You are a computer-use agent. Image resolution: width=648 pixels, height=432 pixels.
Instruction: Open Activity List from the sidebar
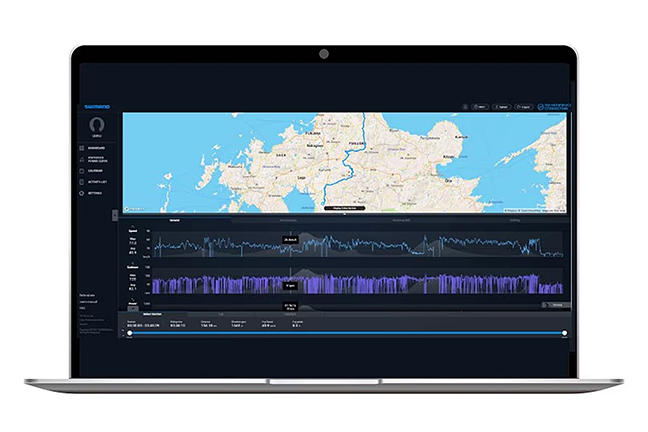coord(93,182)
